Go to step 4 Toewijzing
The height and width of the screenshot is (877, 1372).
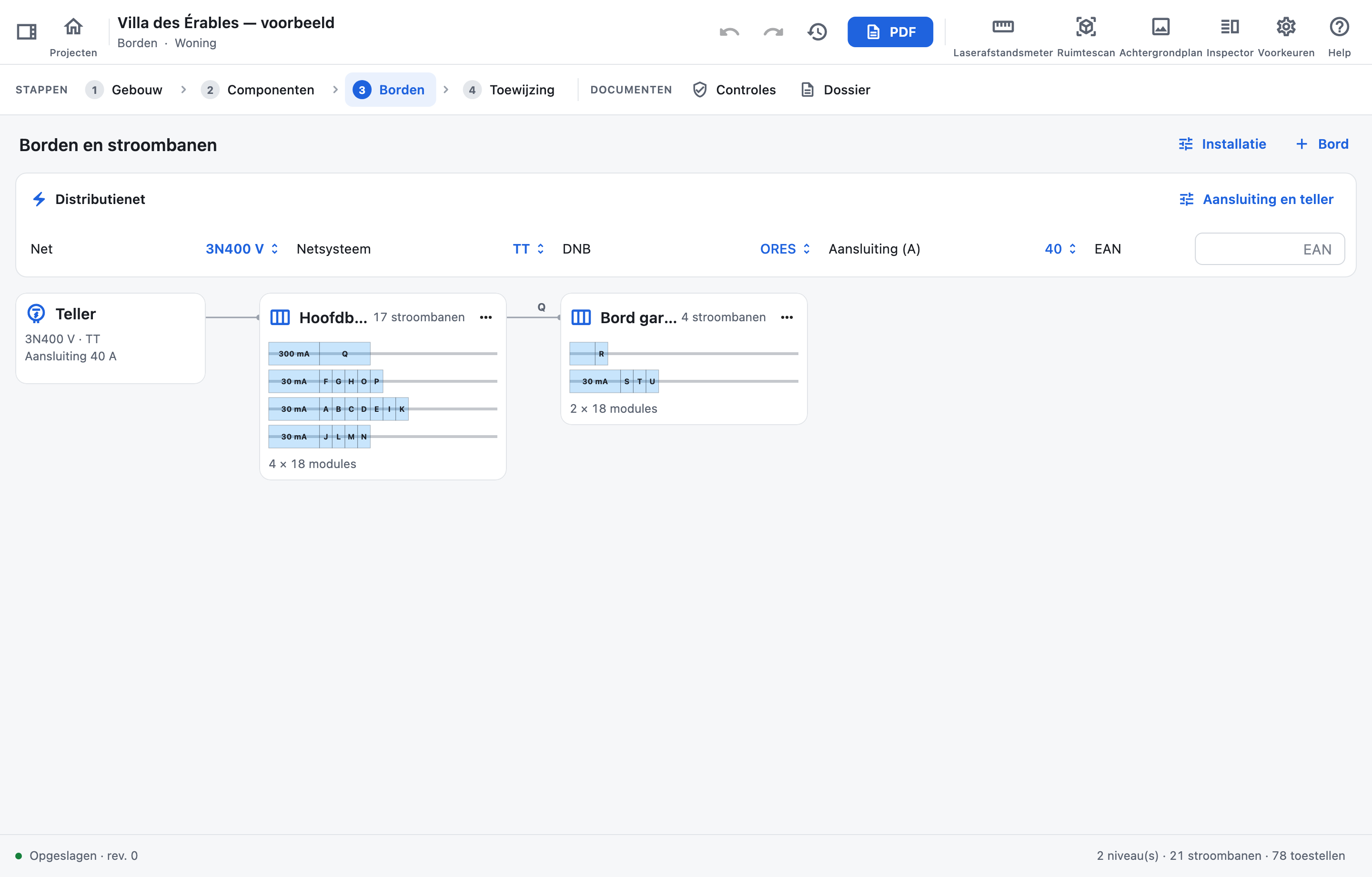[509, 90]
